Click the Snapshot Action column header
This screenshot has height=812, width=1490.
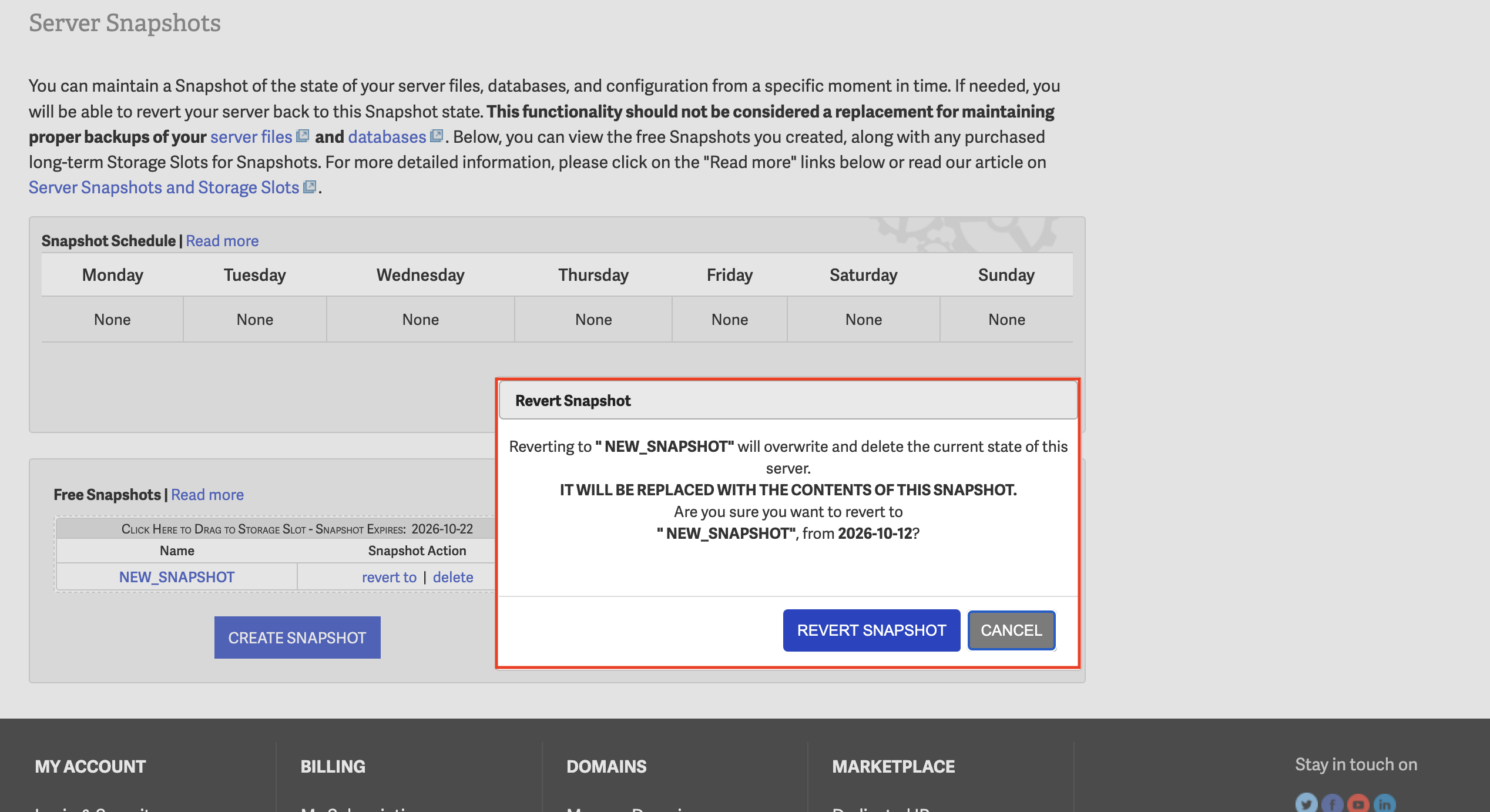click(417, 551)
